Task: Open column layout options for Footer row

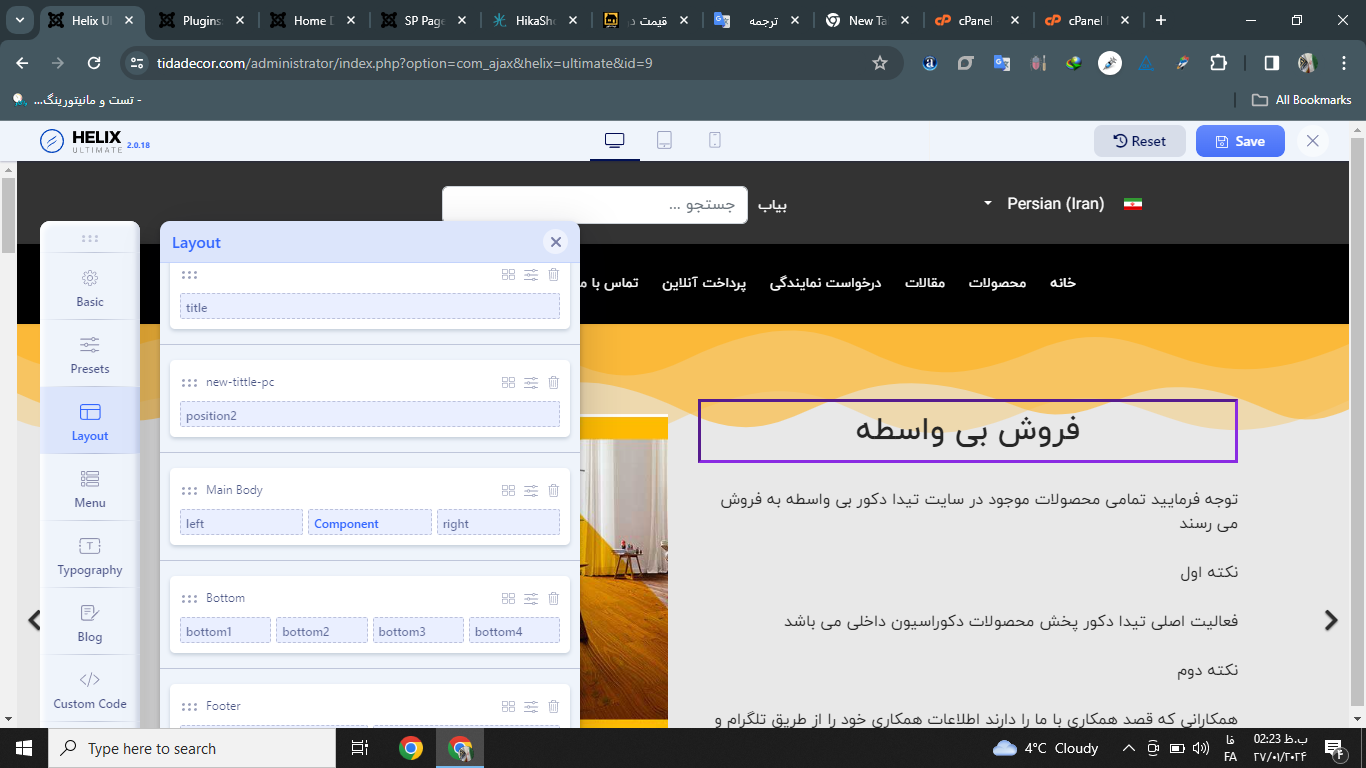Action: tap(508, 706)
